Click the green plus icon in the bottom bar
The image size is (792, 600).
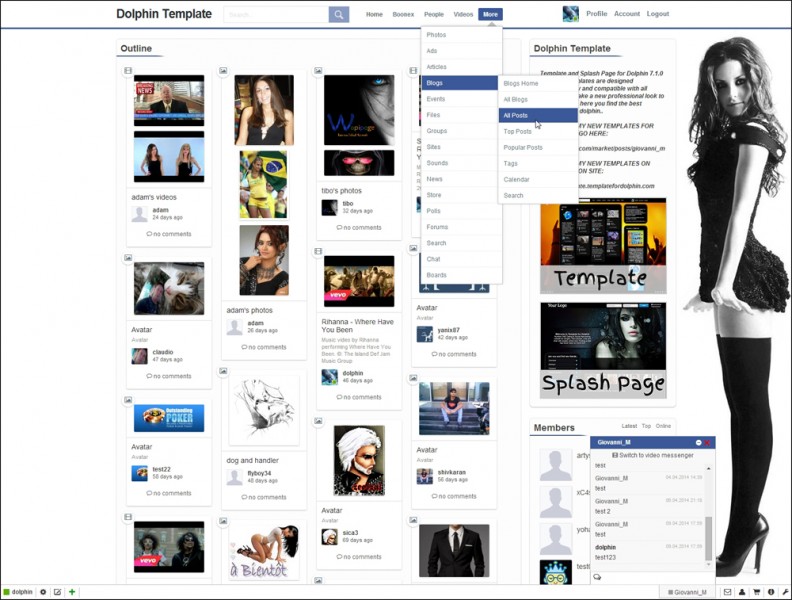pyautogui.click(x=72, y=592)
